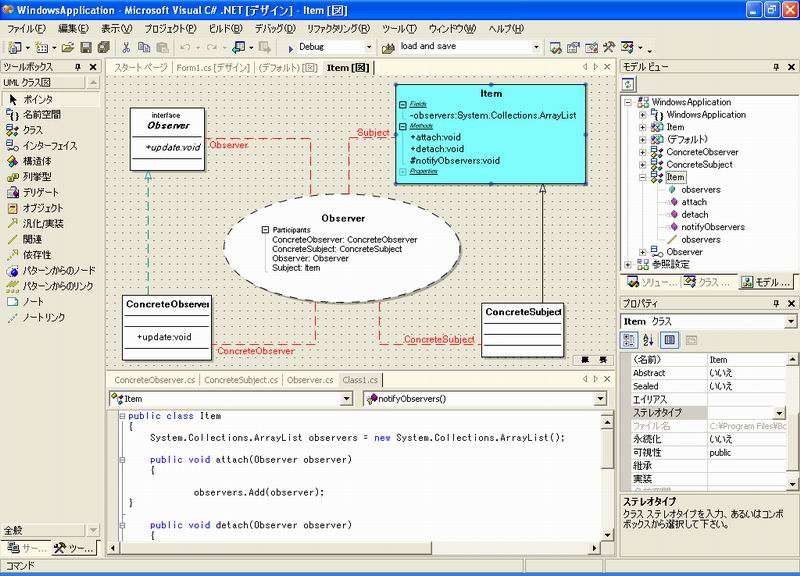Collapse the Fields section of Item class
800x576 pixels.
click(403, 105)
